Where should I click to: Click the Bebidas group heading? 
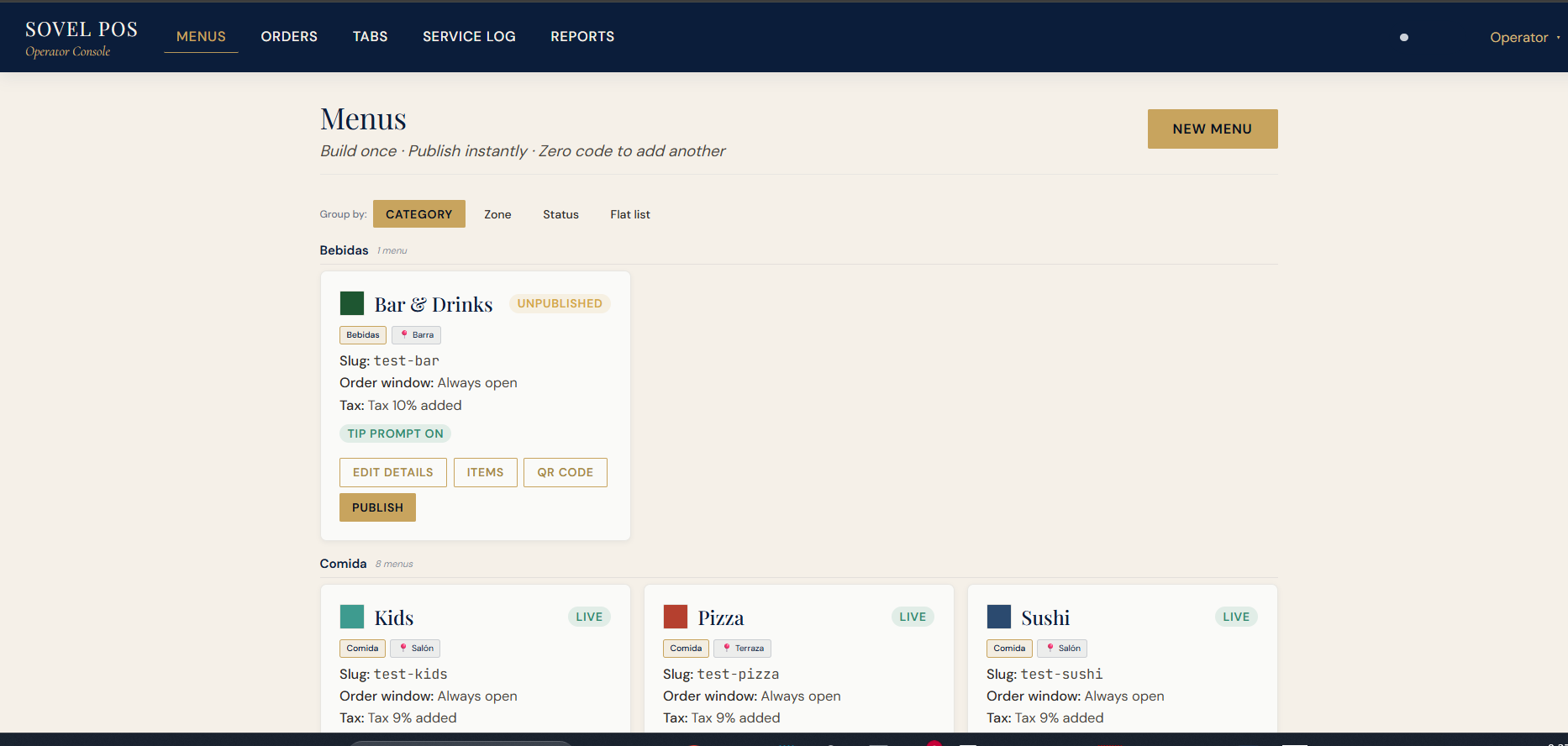[344, 250]
